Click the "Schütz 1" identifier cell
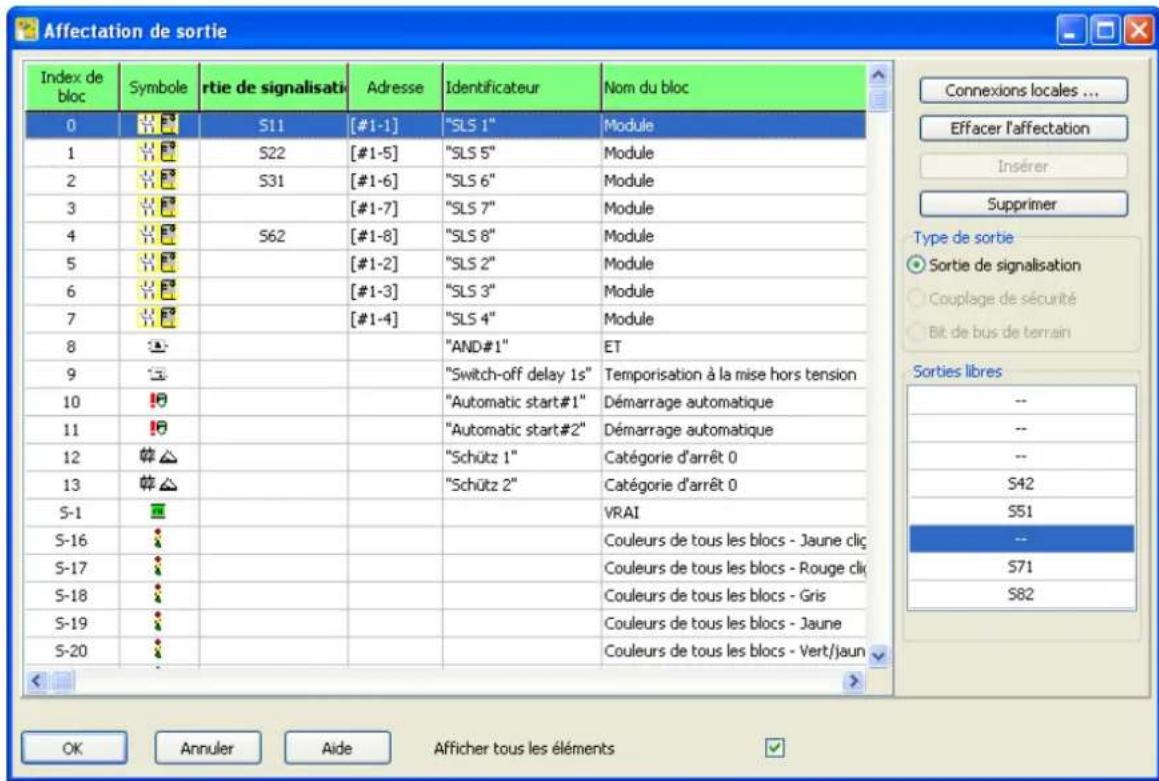This screenshot has width=1159, height=781. click(522, 457)
